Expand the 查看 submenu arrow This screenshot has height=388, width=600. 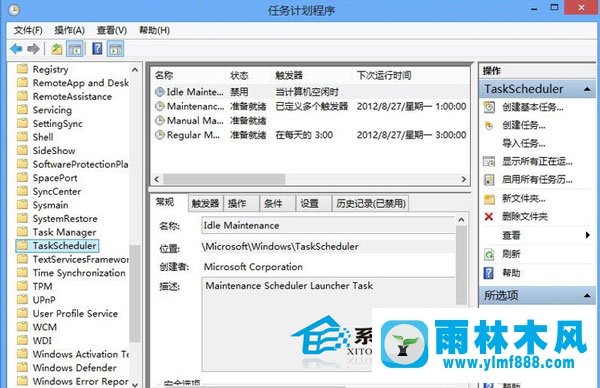coord(588,235)
